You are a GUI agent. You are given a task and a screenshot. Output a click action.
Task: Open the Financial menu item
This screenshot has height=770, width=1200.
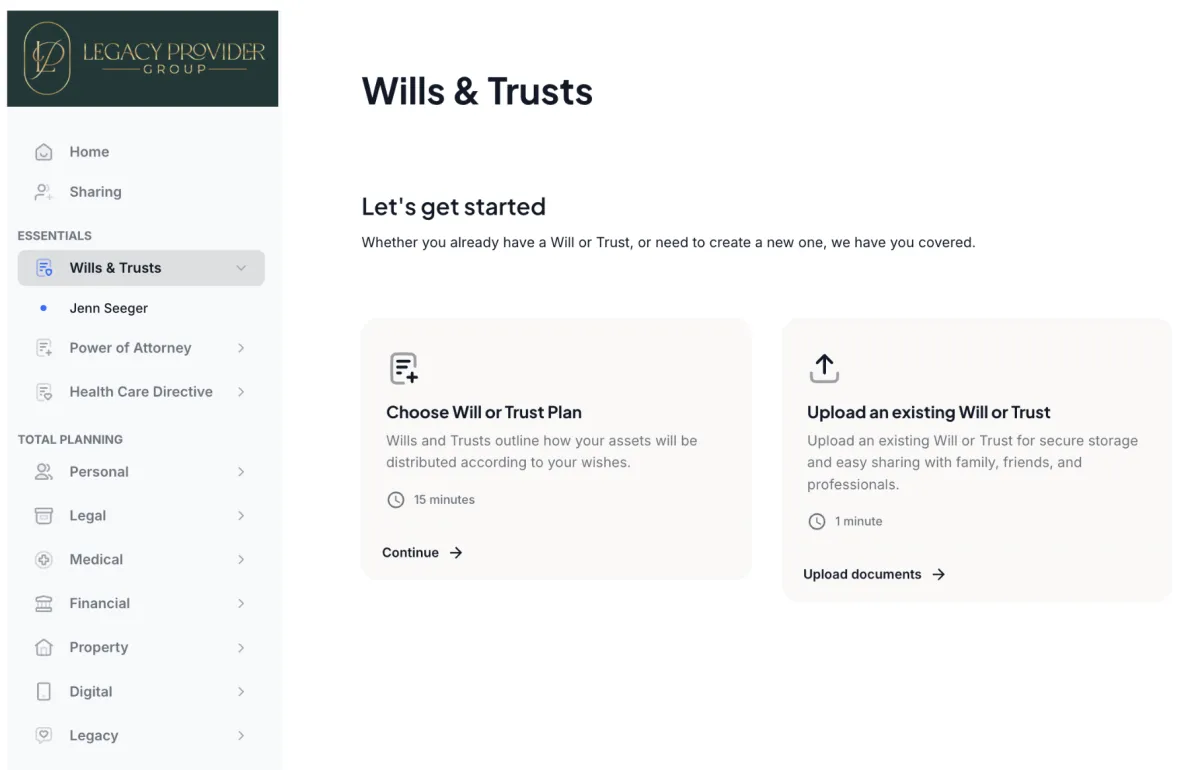coord(100,604)
